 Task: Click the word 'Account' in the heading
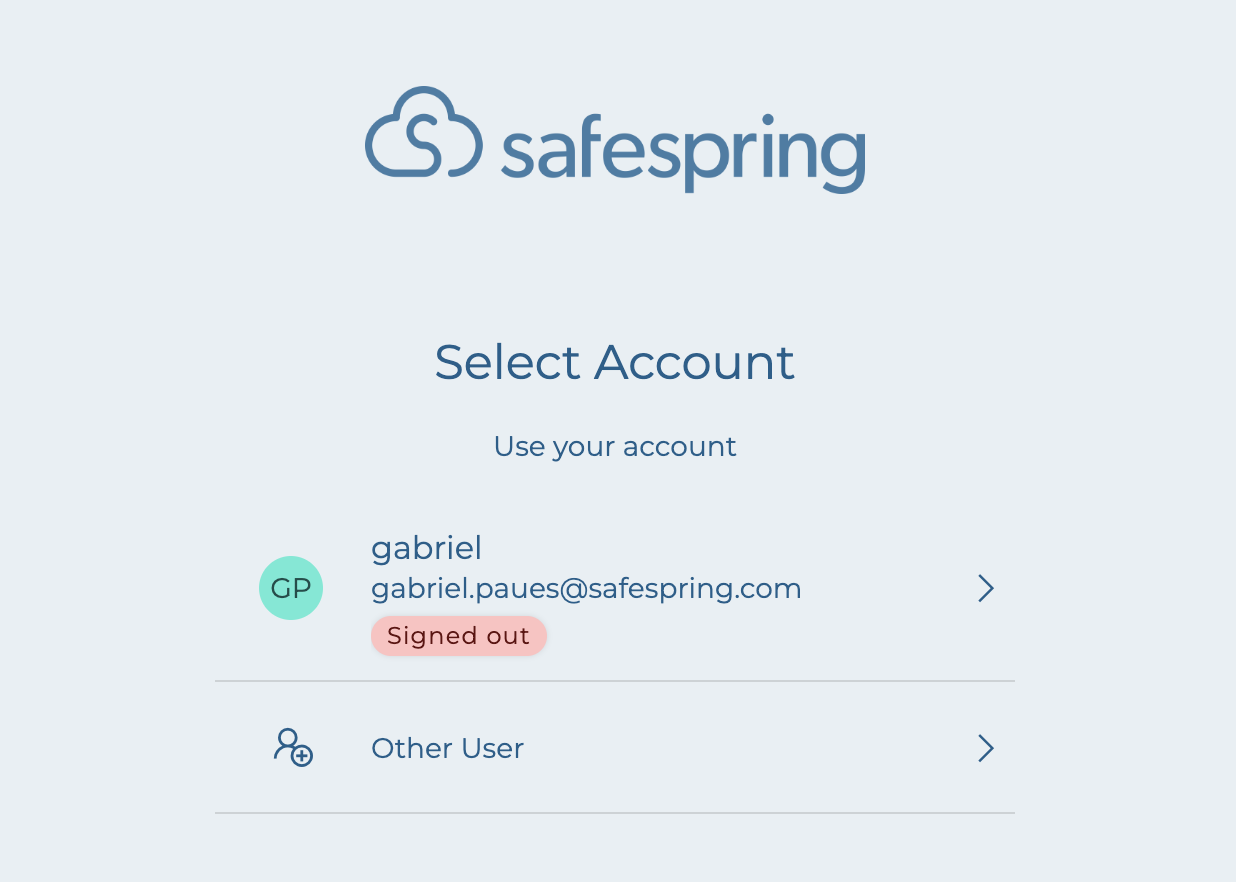695,362
